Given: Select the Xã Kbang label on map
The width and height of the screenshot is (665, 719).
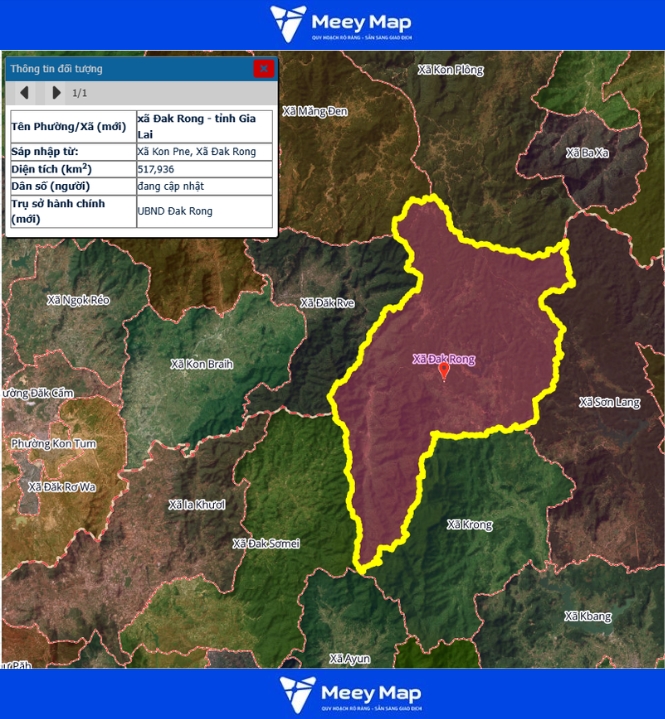Looking at the screenshot, I should [x=587, y=616].
